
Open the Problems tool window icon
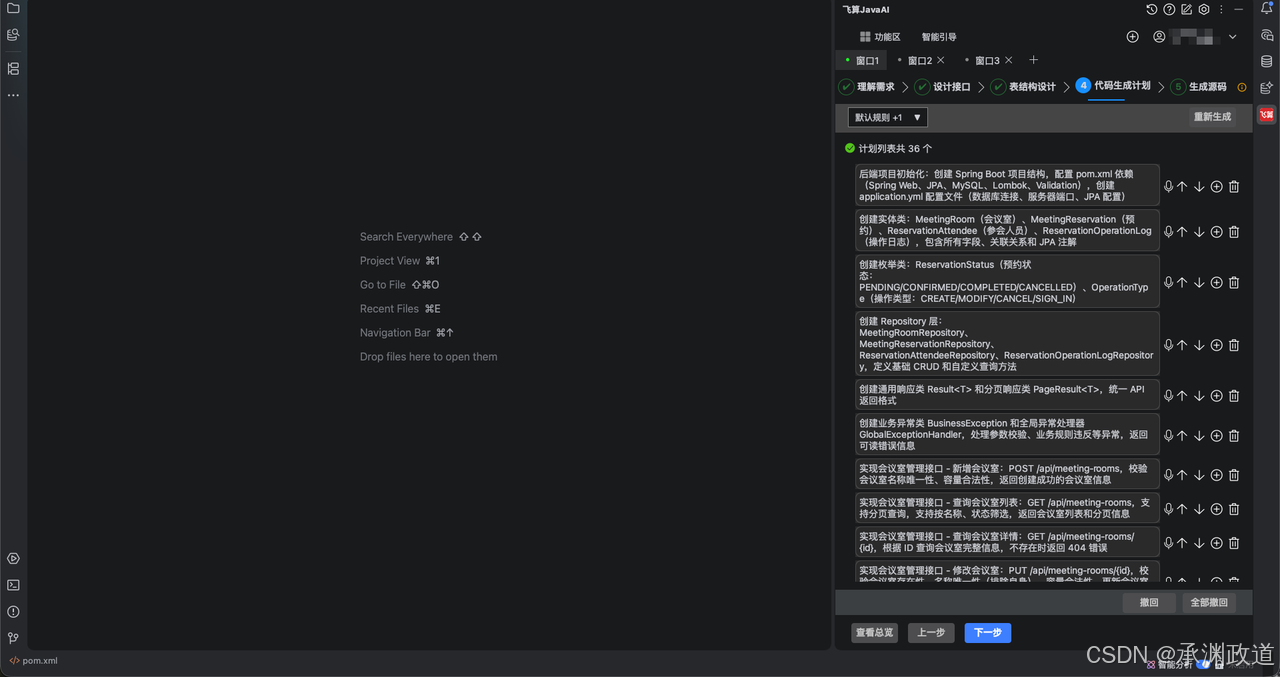[13, 611]
